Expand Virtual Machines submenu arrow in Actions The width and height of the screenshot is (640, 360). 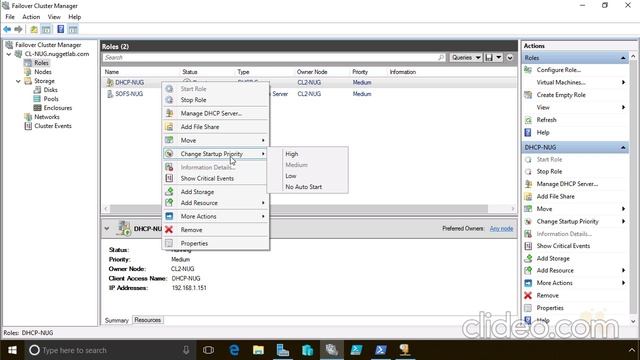pos(623,82)
